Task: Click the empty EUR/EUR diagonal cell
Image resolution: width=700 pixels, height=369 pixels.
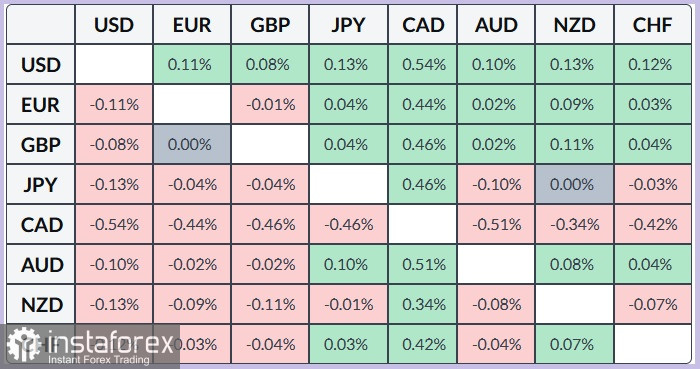Action: pyautogui.click(x=192, y=104)
